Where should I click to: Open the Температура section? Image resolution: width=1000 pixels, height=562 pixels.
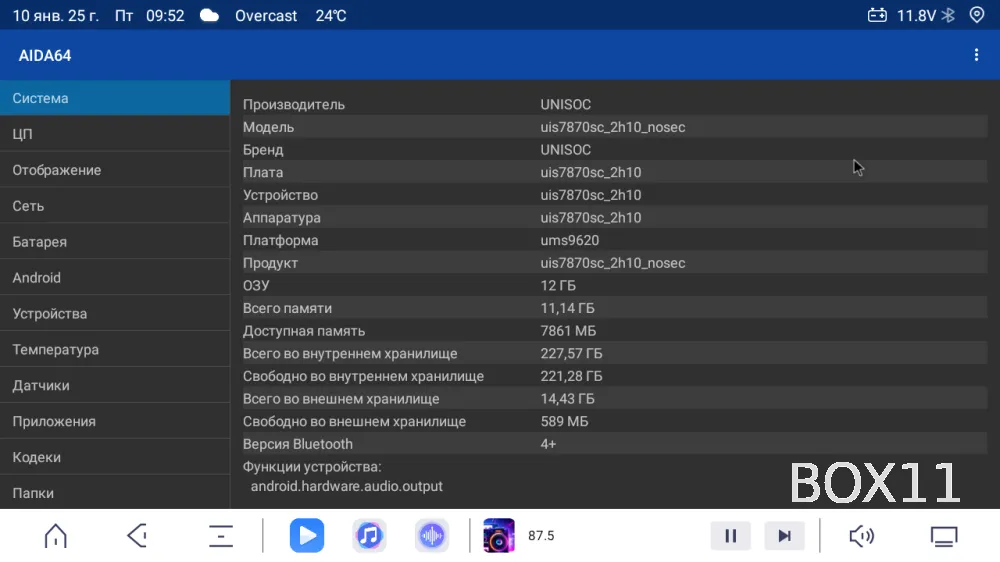[115, 350]
